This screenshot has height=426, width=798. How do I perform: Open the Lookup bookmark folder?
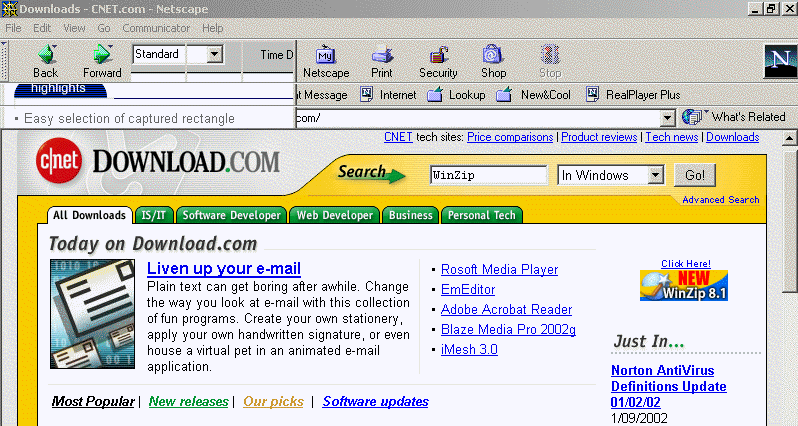click(457, 95)
